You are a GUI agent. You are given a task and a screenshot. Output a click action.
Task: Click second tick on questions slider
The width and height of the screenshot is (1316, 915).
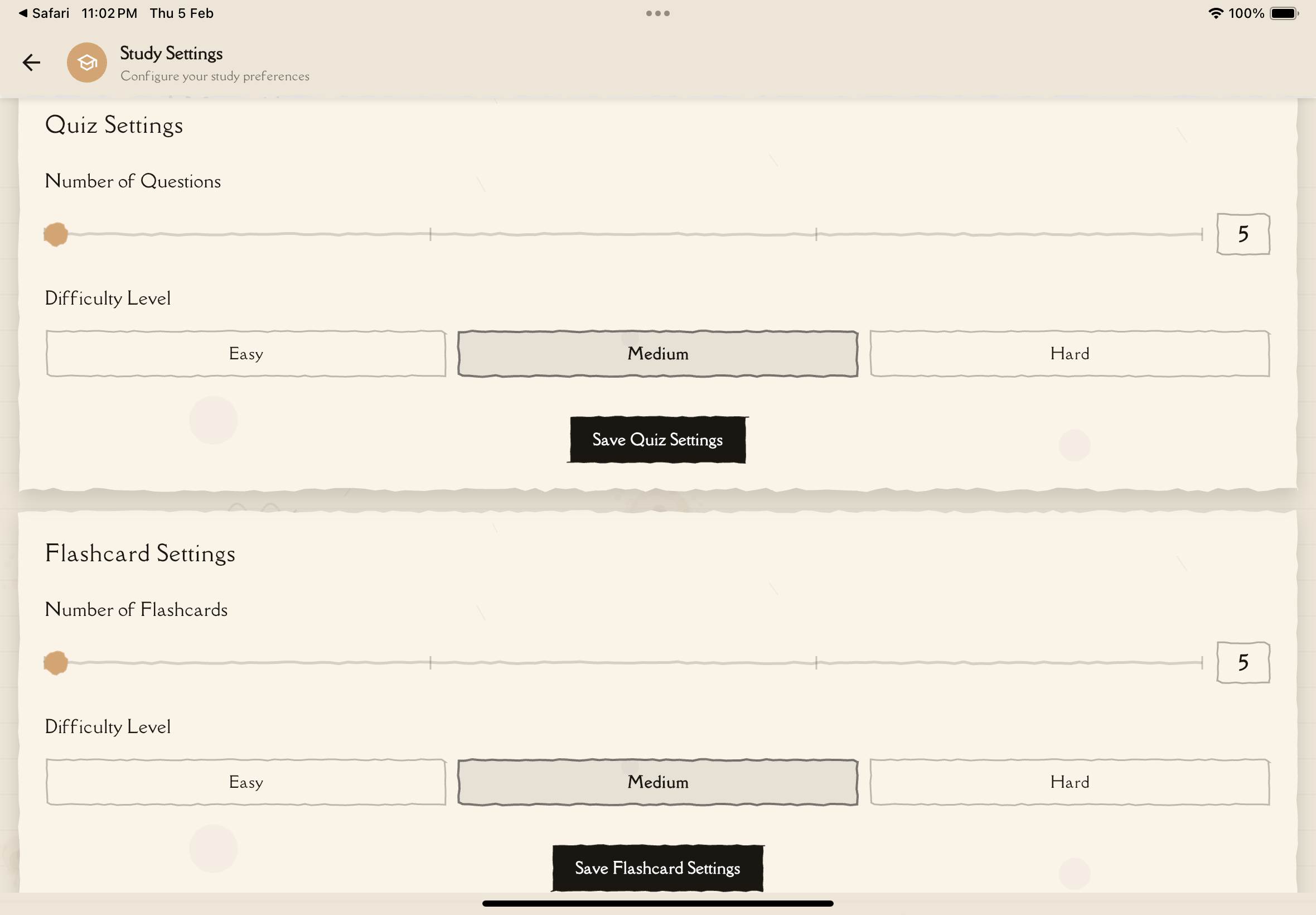816,234
